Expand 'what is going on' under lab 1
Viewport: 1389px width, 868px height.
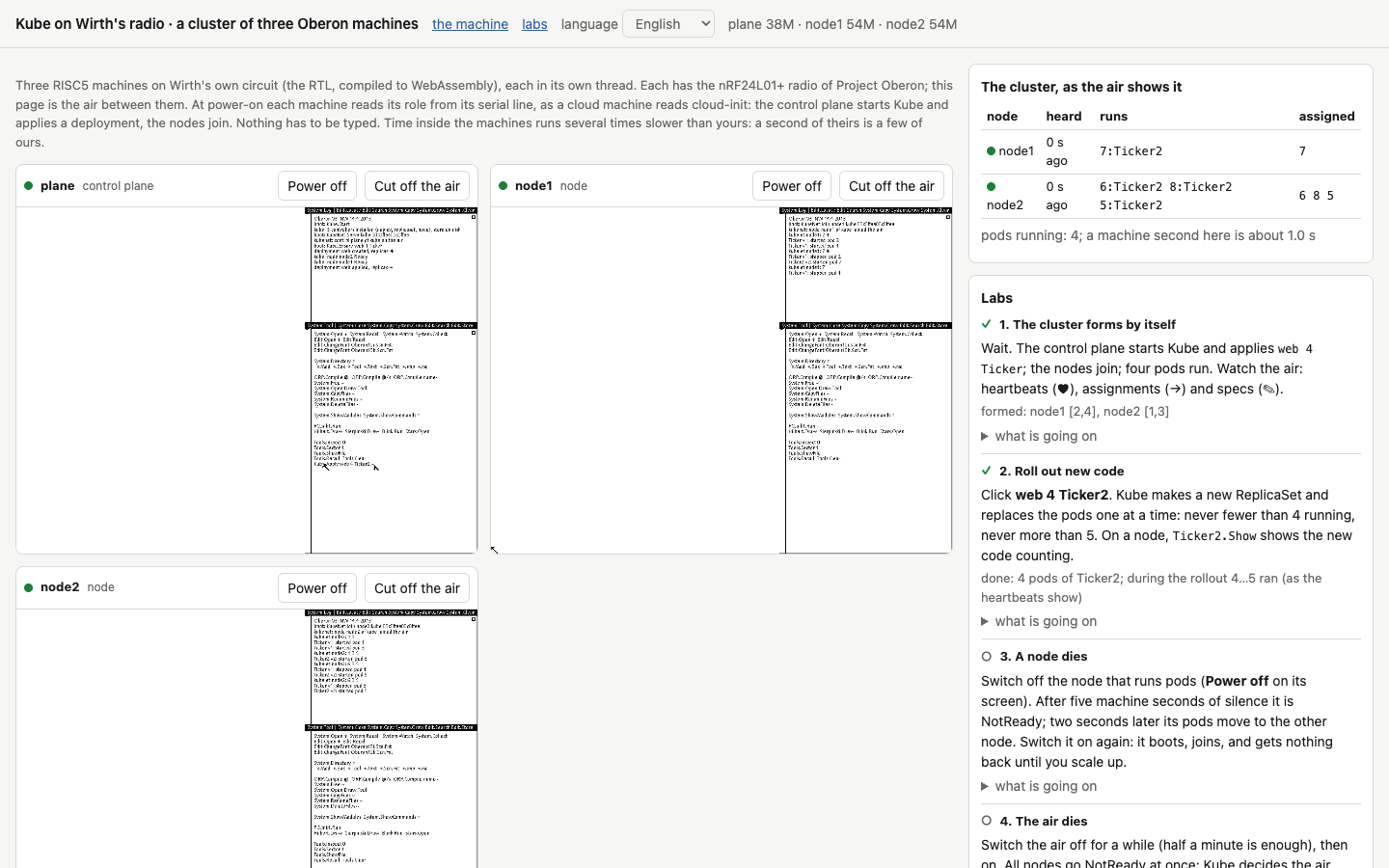coord(1039,436)
